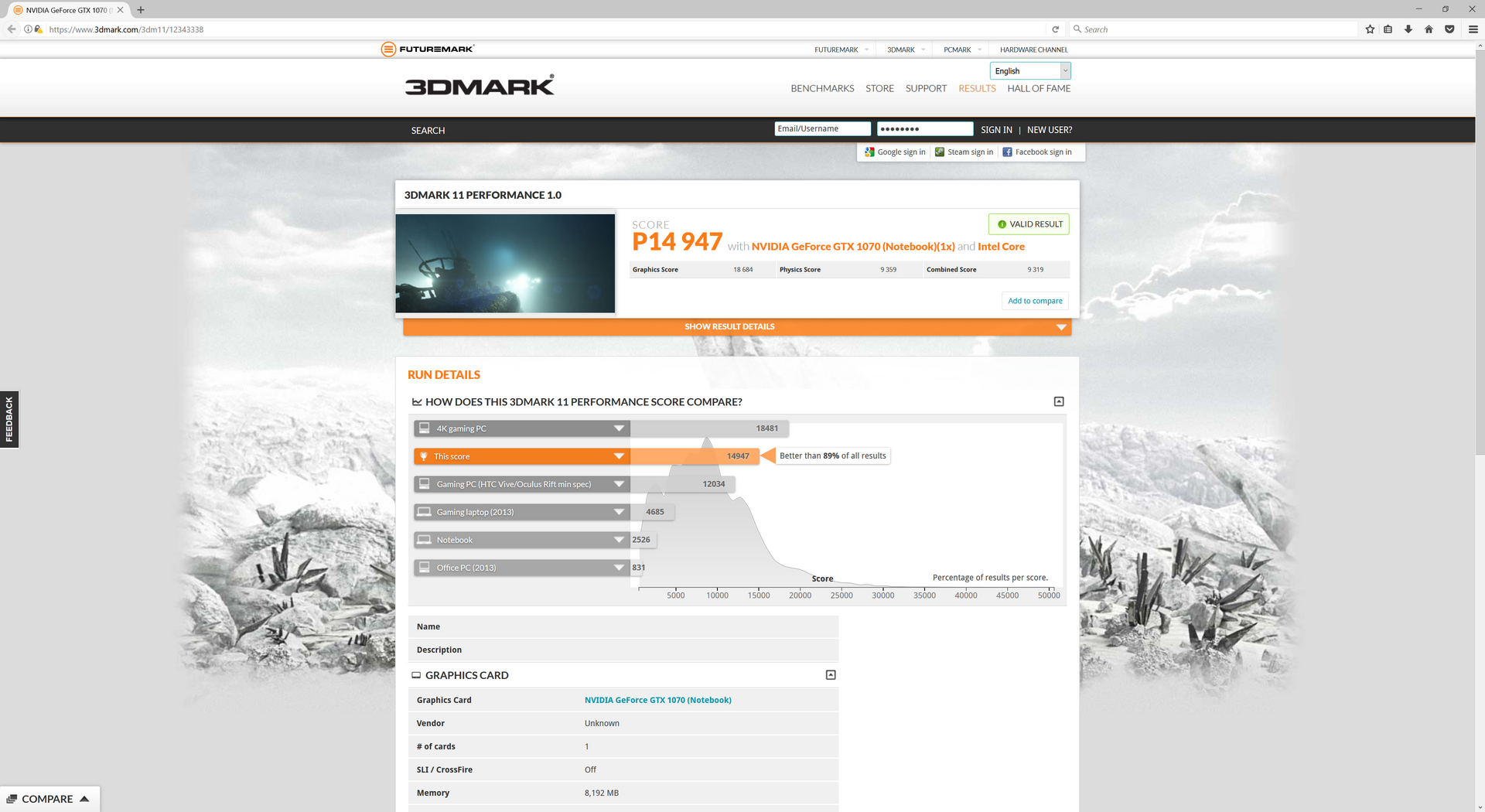Click the Futuremark logo icon

388,49
